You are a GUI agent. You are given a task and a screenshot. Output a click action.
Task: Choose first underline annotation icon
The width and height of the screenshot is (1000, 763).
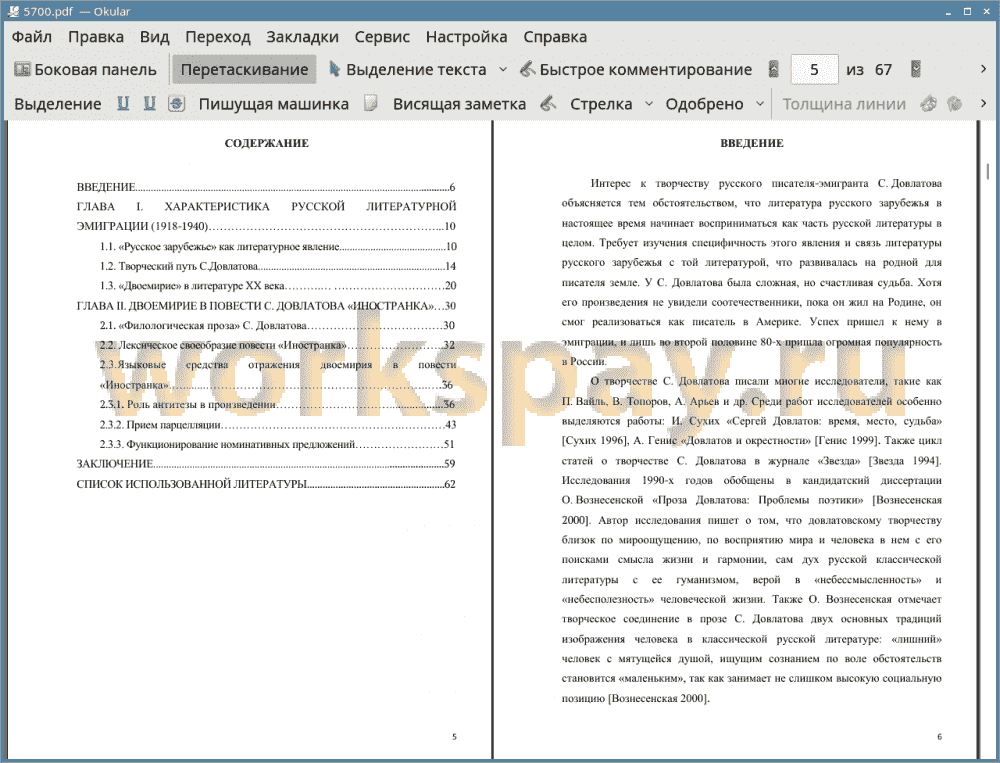pos(122,103)
